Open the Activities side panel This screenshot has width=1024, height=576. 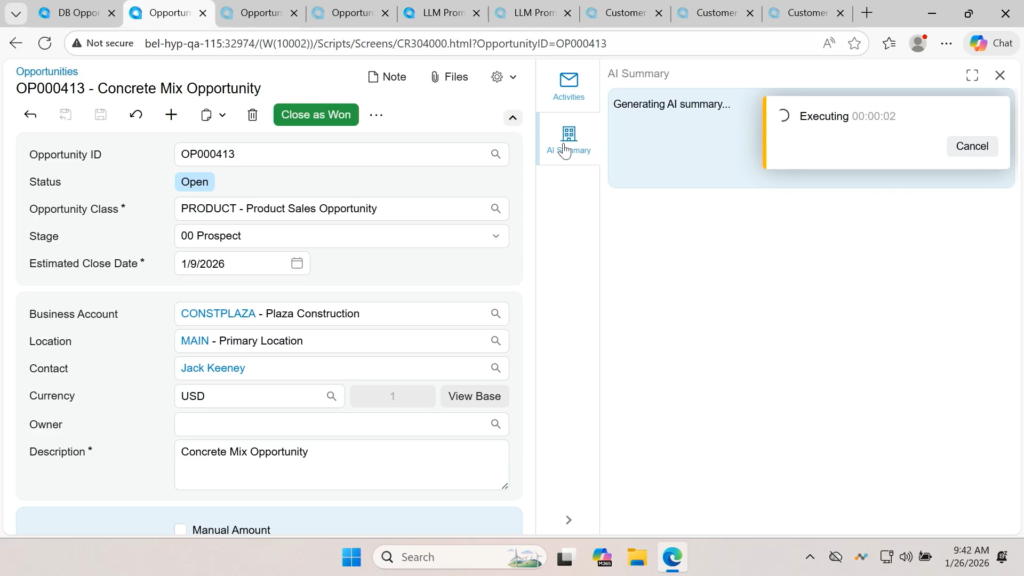coord(568,86)
